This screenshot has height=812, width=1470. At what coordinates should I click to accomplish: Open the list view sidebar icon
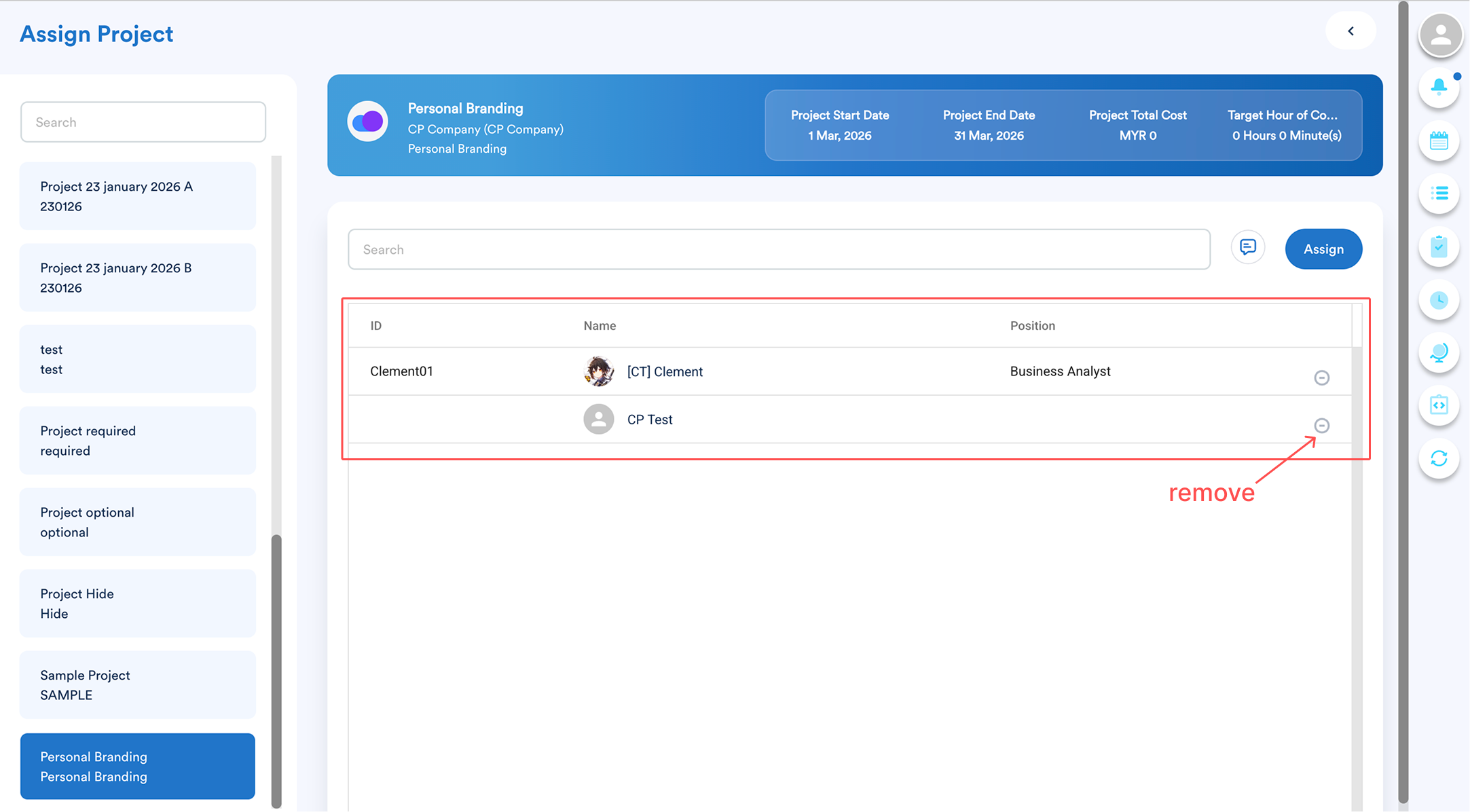point(1439,193)
